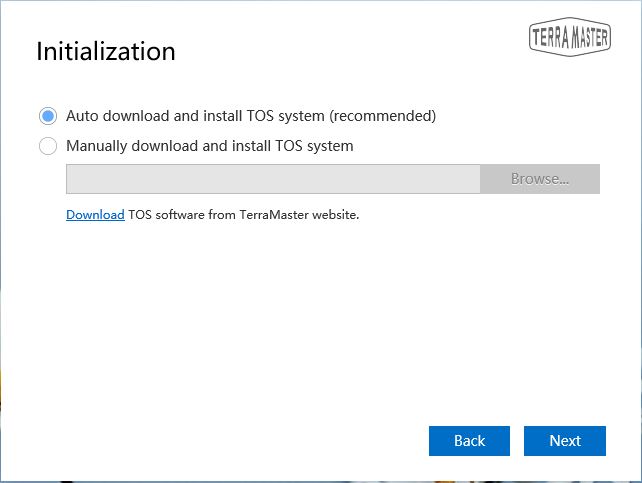Choose the manual download radio button

pos(47,146)
